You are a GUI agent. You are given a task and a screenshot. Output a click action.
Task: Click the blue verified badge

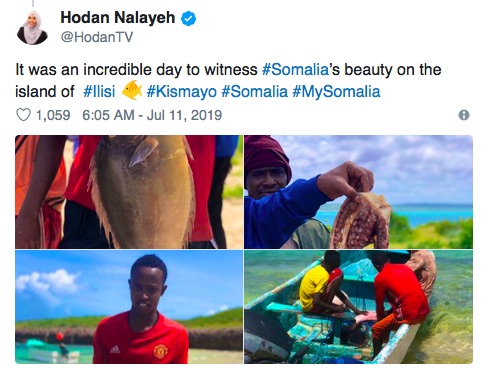tap(188, 18)
